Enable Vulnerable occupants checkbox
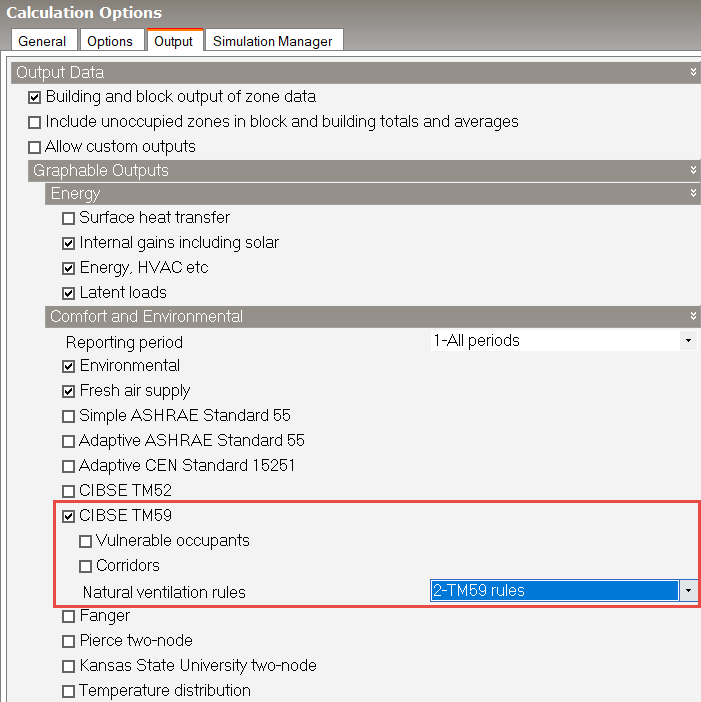 click(x=85, y=541)
